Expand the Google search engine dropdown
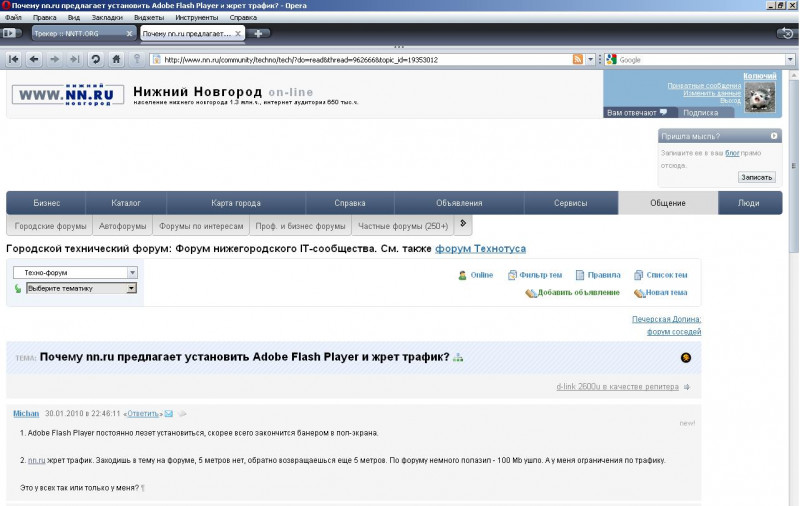This screenshot has height=506, width=800. [790, 60]
